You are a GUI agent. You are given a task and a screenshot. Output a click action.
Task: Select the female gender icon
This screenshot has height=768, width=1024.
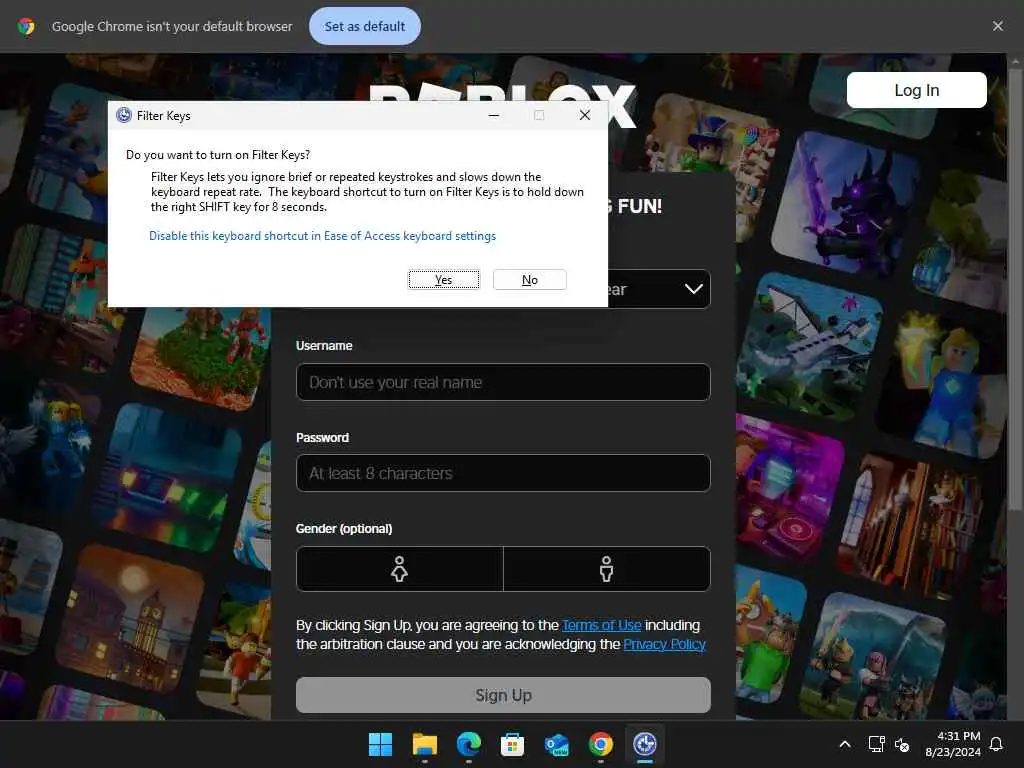(x=399, y=569)
